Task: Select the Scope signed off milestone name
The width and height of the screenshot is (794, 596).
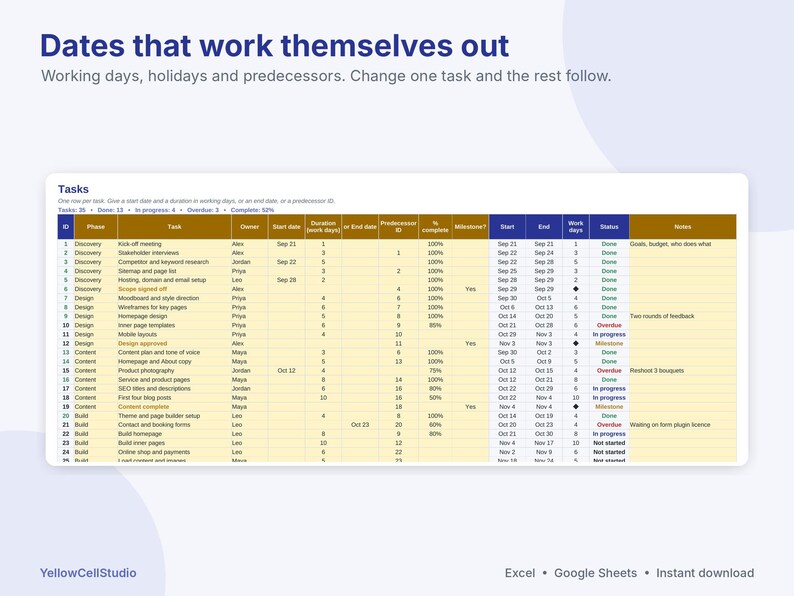Action: [142, 289]
